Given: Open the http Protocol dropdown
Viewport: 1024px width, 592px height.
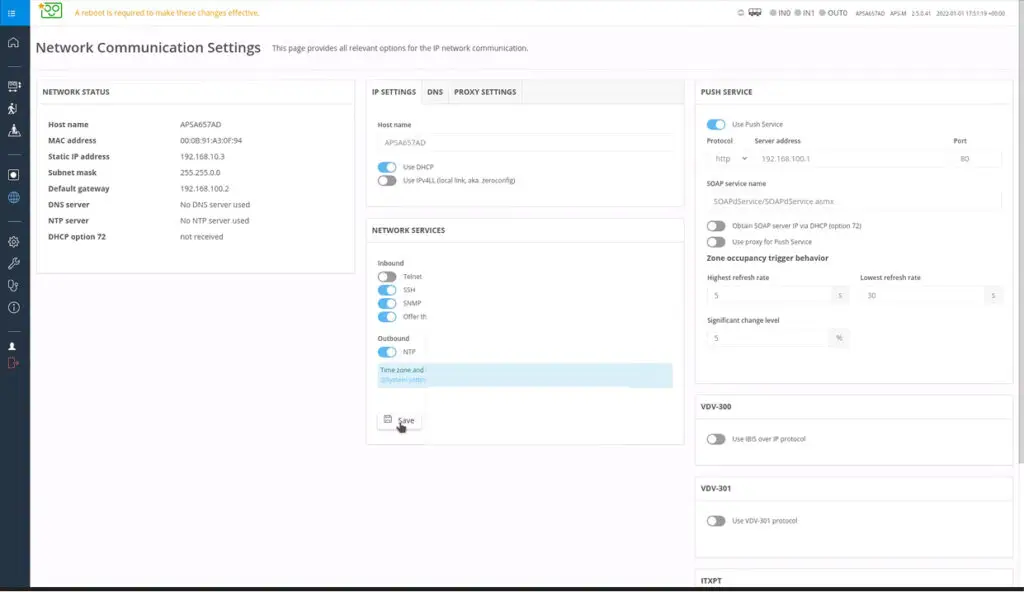Looking at the screenshot, I should click(x=729, y=158).
